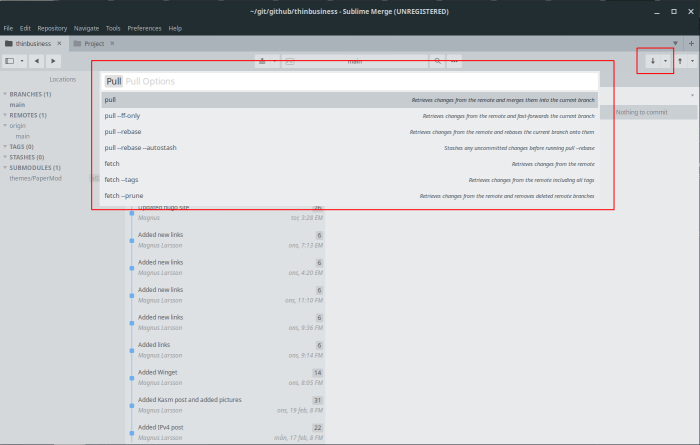
Task: Open the Edit menu
Action: pos(25,28)
